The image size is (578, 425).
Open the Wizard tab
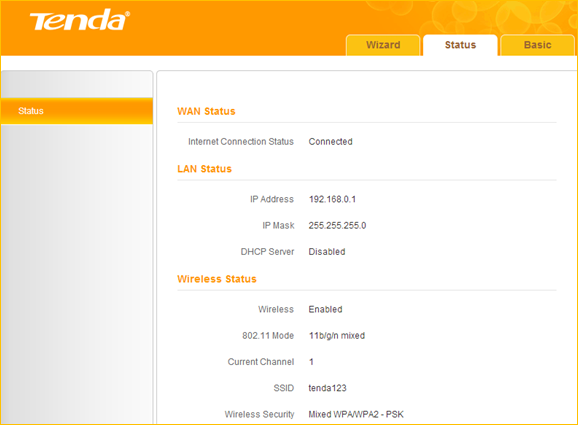(383, 45)
